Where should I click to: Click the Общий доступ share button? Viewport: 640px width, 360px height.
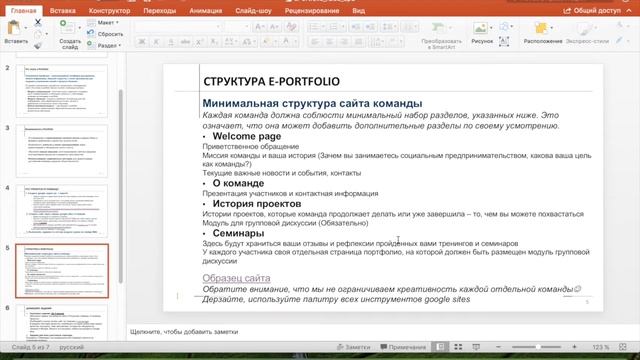click(592, 11)
